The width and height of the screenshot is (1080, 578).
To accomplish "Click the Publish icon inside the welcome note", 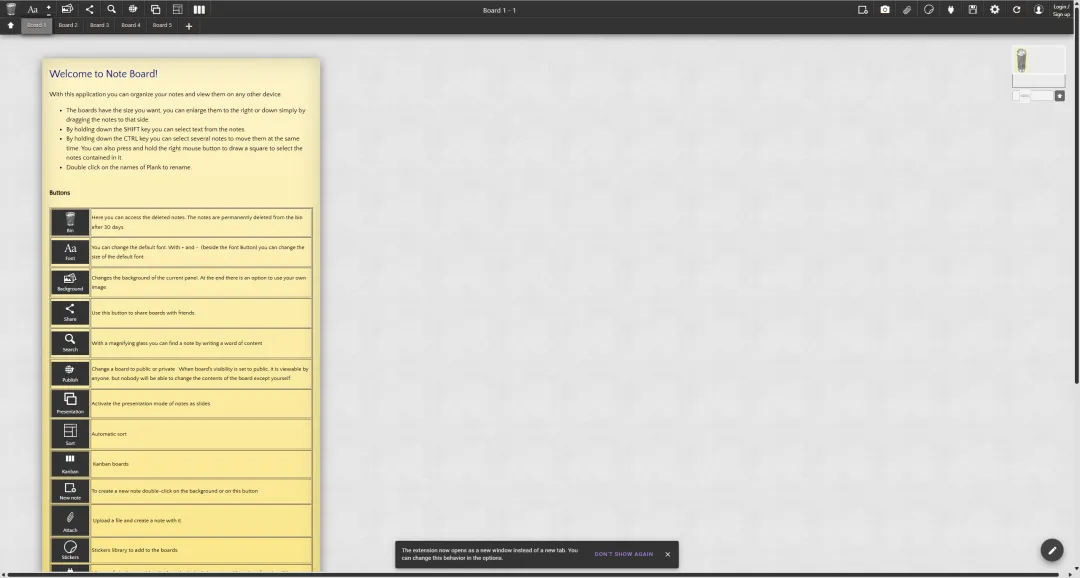I will tap(70, 373).
